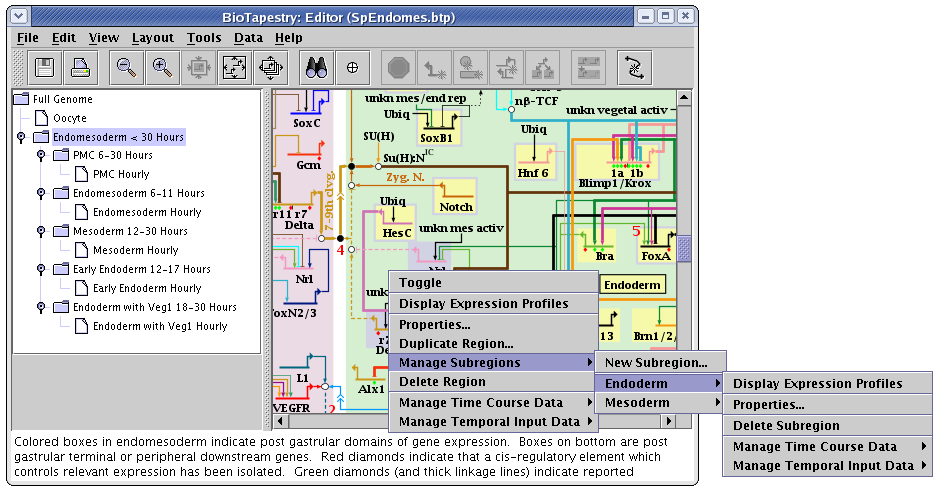Image resolution: width=944 pixels, height=496 pixels.
Task: Select New Subregion... menu entry
Action: click(x=655, y=363)
